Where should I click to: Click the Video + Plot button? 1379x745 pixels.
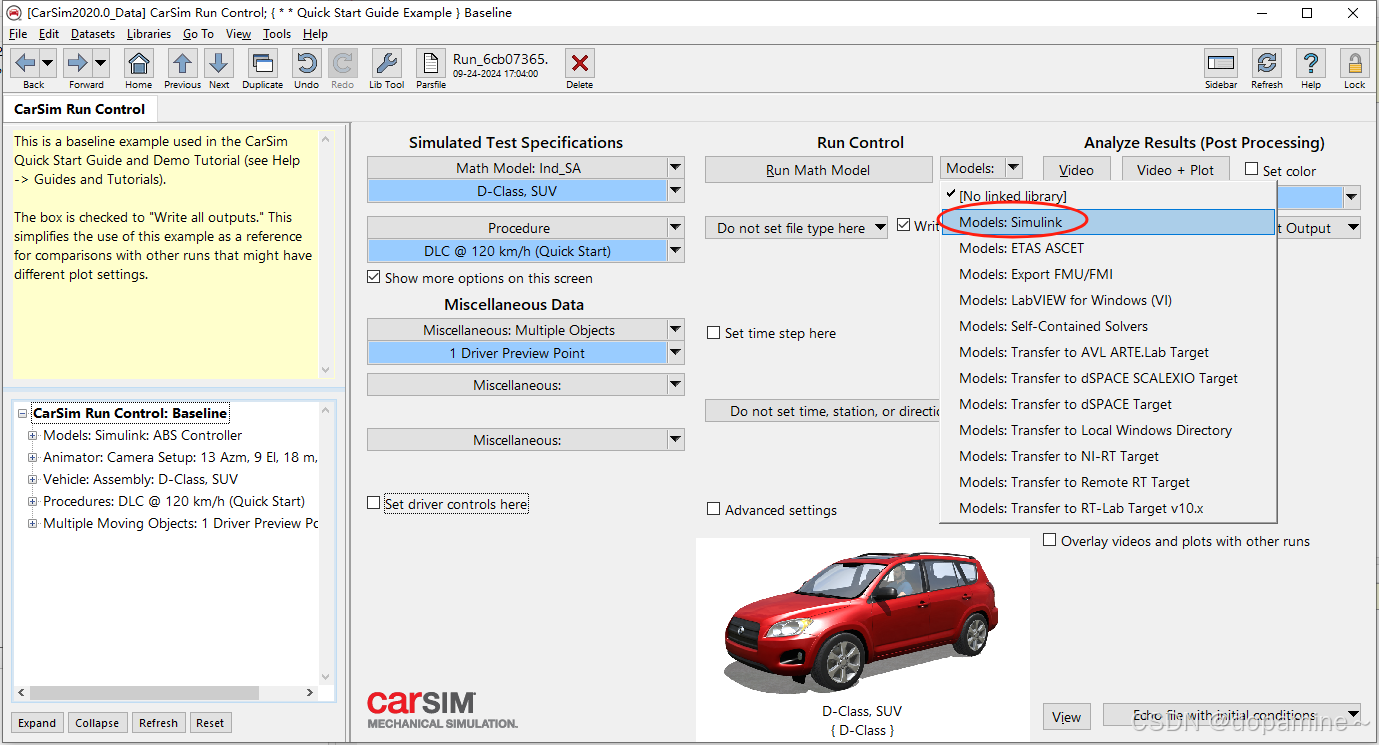[1175, 170]
